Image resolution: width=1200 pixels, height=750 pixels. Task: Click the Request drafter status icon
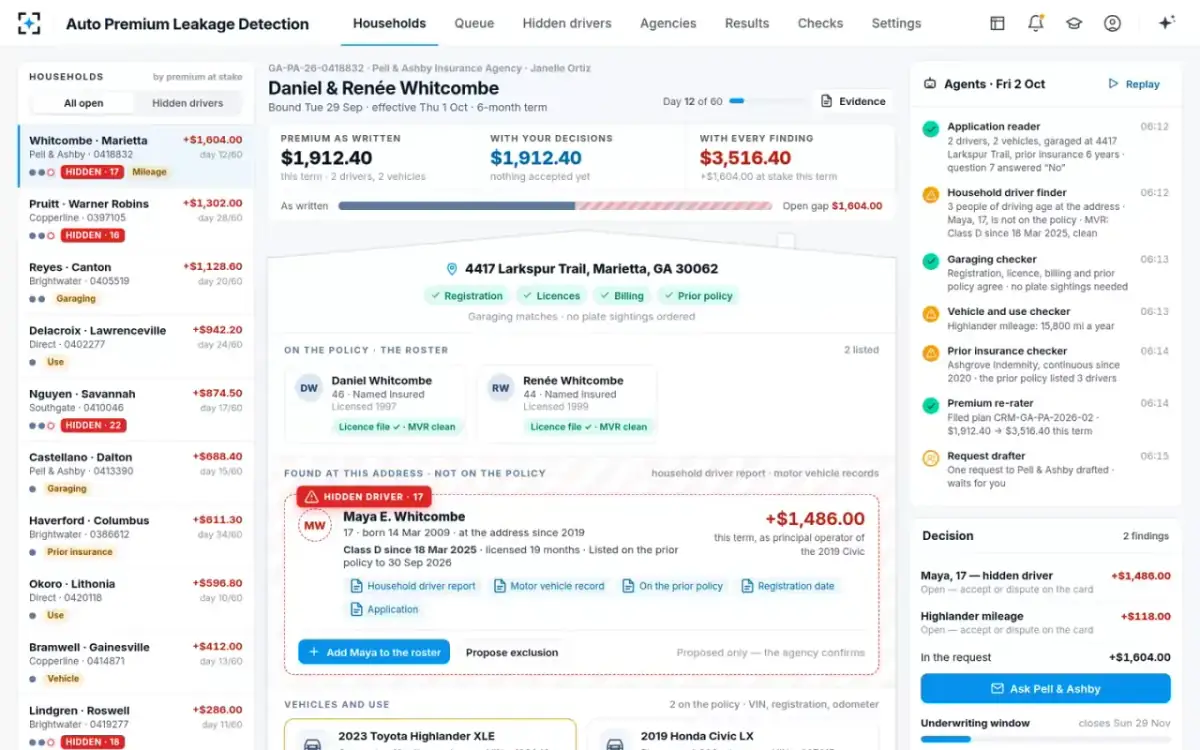coord(930,458)
